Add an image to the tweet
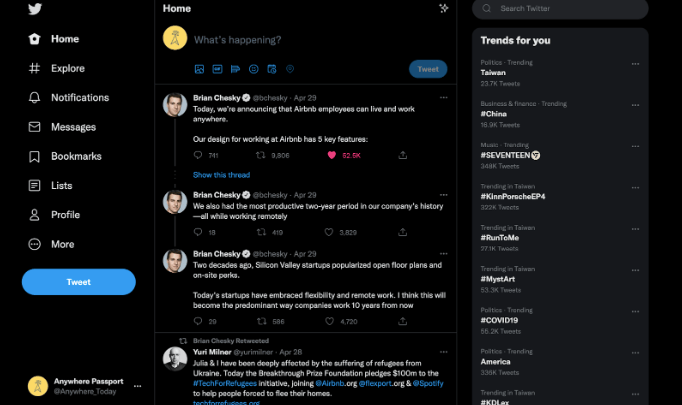 199,69
